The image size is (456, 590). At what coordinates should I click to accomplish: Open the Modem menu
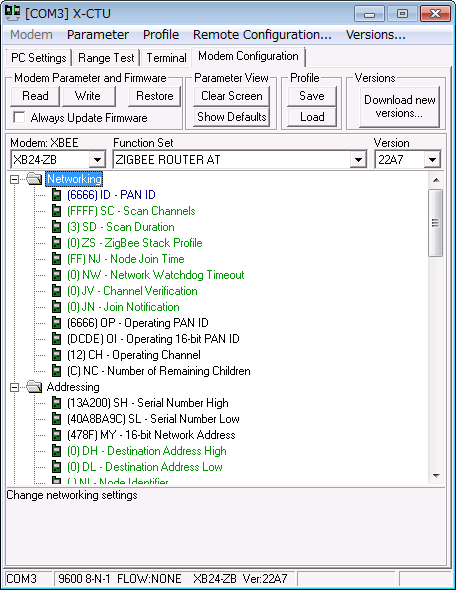[x=31, y=35]
